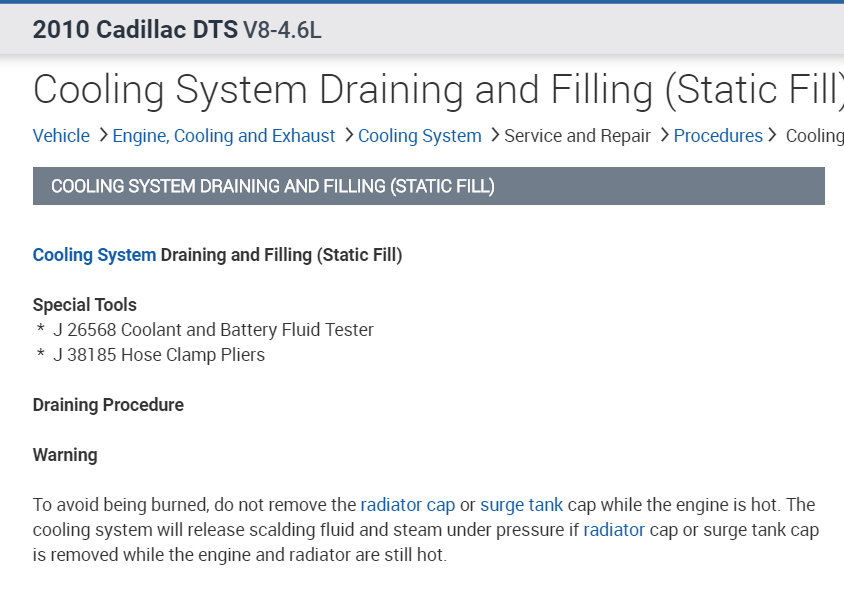Open the bold Cooling System link in the article heading
This screenshot has width=844, height=590.
(x=94, y=255)
